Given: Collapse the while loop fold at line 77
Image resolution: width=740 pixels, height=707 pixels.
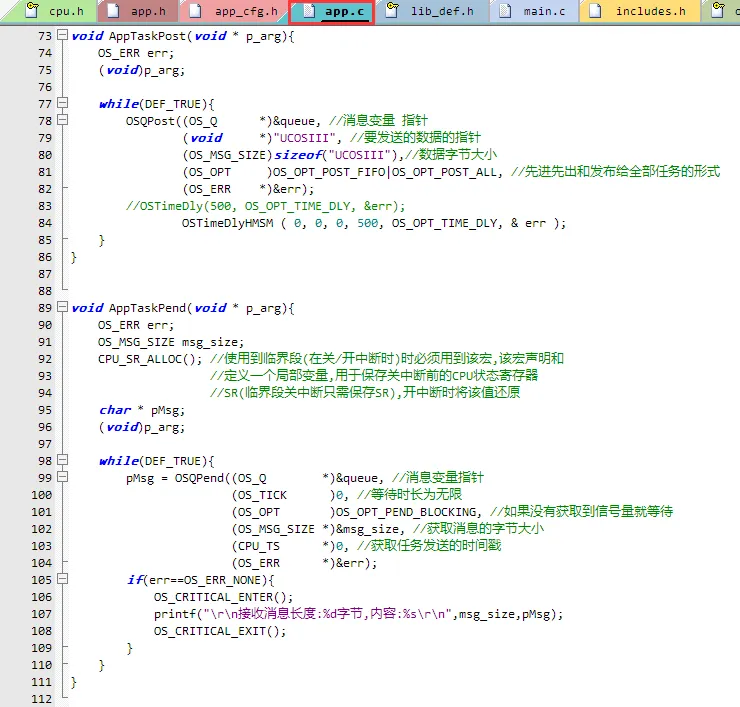Looking at the screenshot, I should coord(63,104).
